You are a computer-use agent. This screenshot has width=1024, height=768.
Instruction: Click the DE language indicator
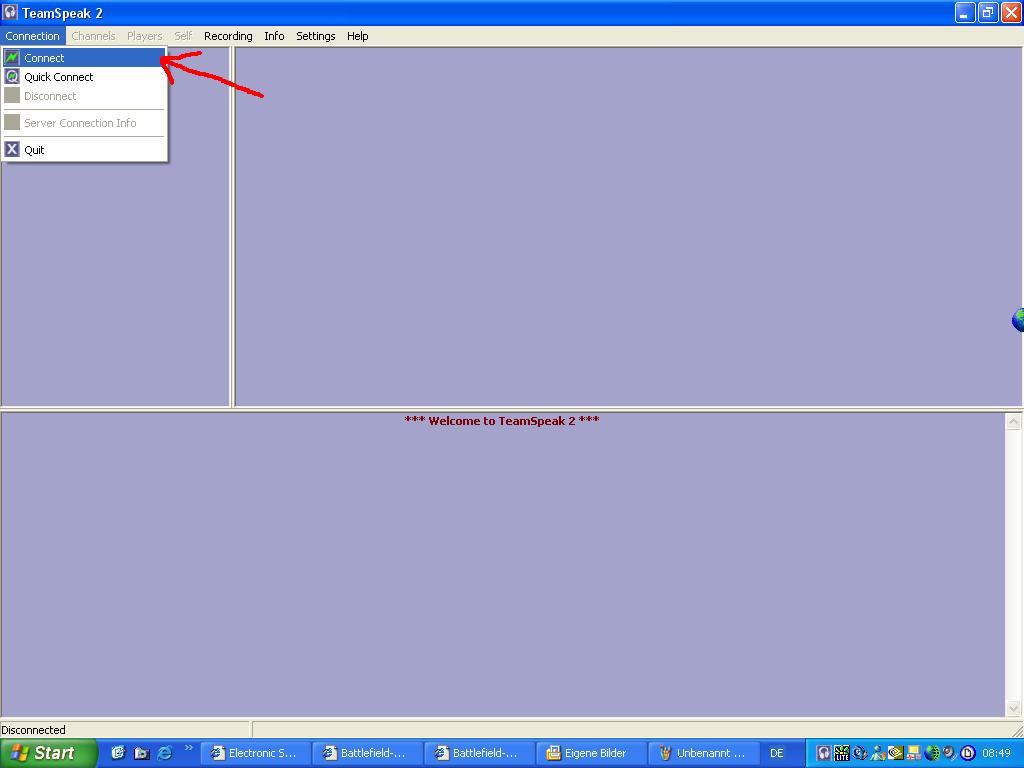click(x=776, y=753)
